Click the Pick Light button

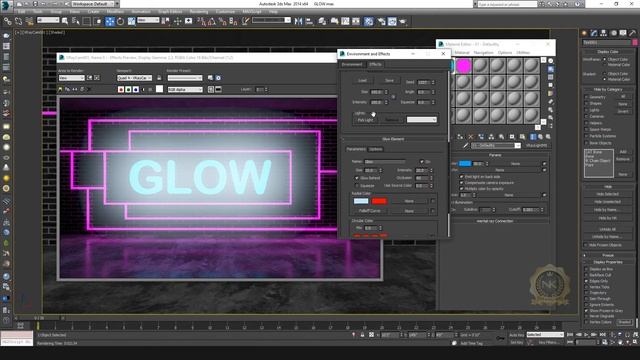(x=365, y=120)
